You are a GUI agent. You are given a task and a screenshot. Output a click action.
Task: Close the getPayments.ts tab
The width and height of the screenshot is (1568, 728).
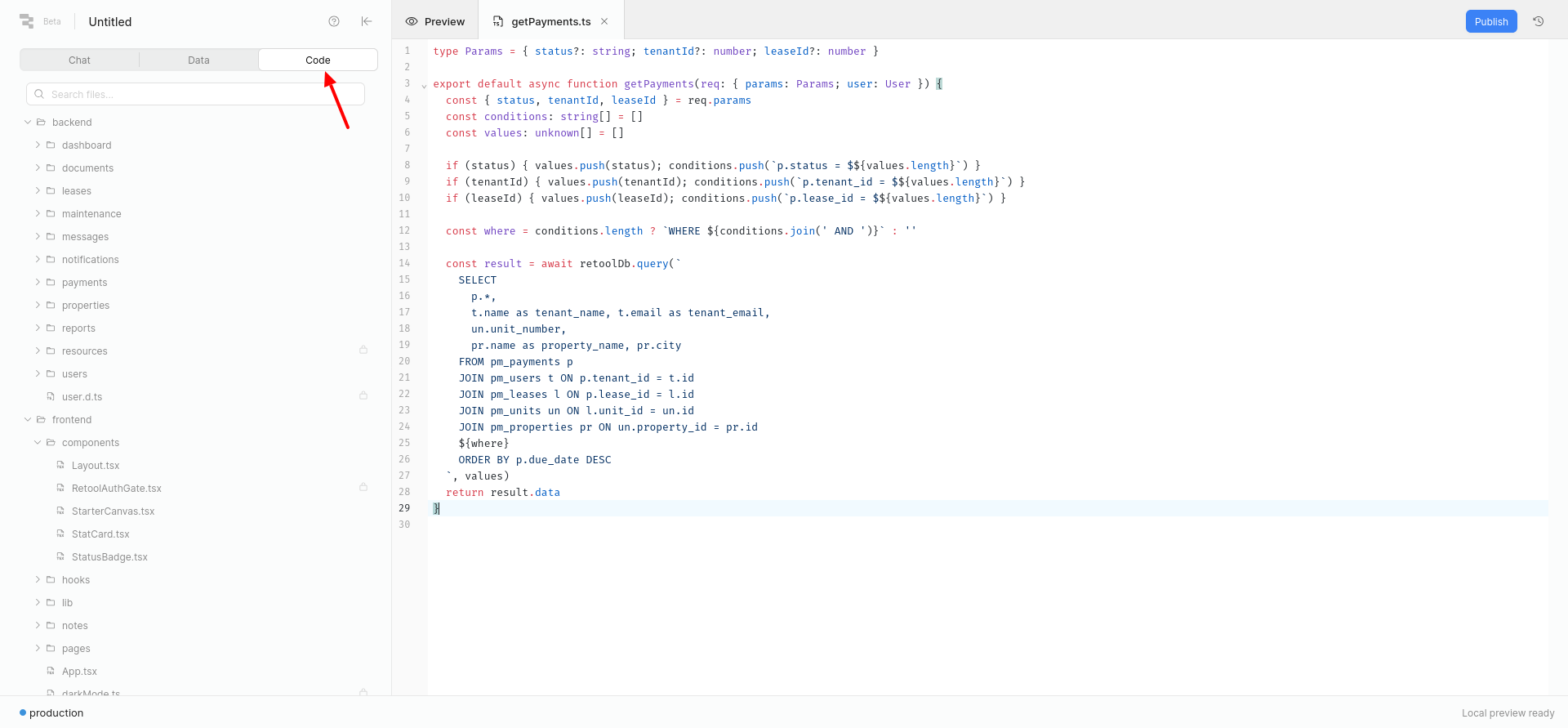point(604,21)
